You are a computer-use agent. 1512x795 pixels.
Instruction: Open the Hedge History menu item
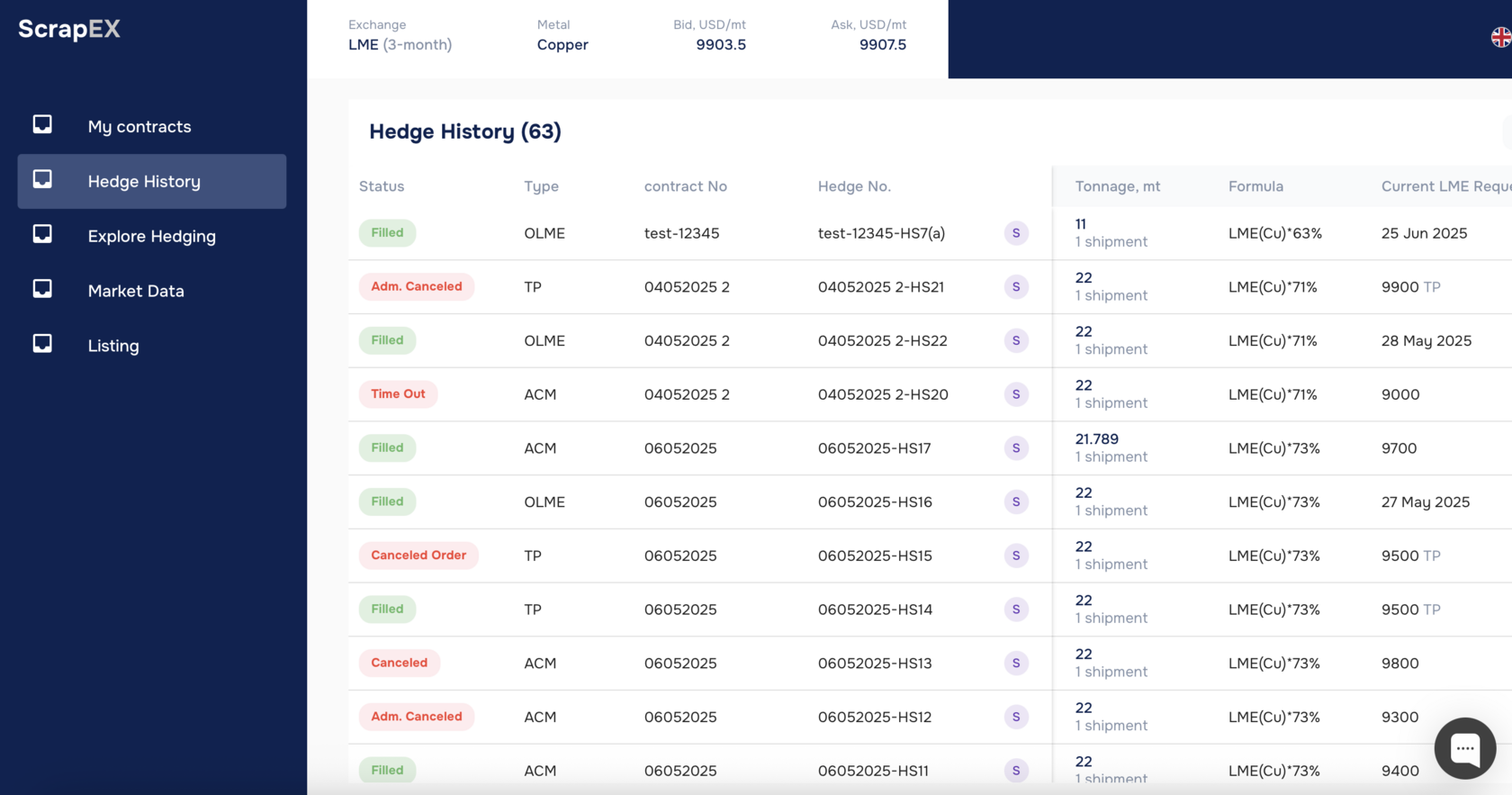pos(144,181)
